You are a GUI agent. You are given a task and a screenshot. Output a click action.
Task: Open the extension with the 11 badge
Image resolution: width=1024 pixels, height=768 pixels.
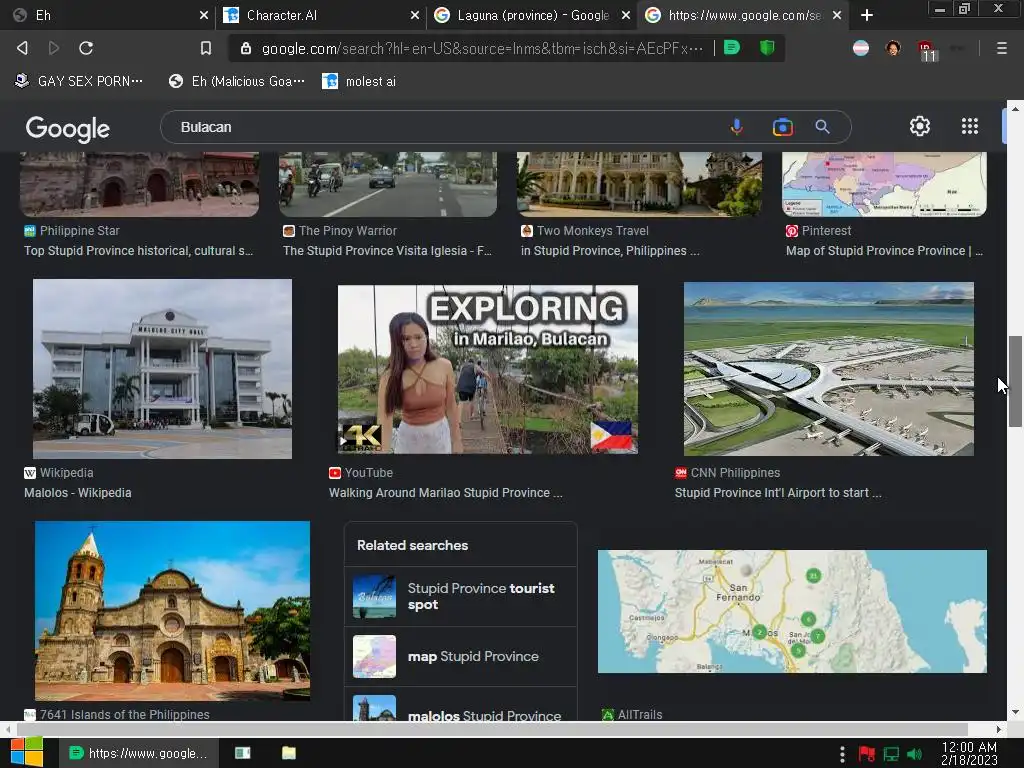926,50
